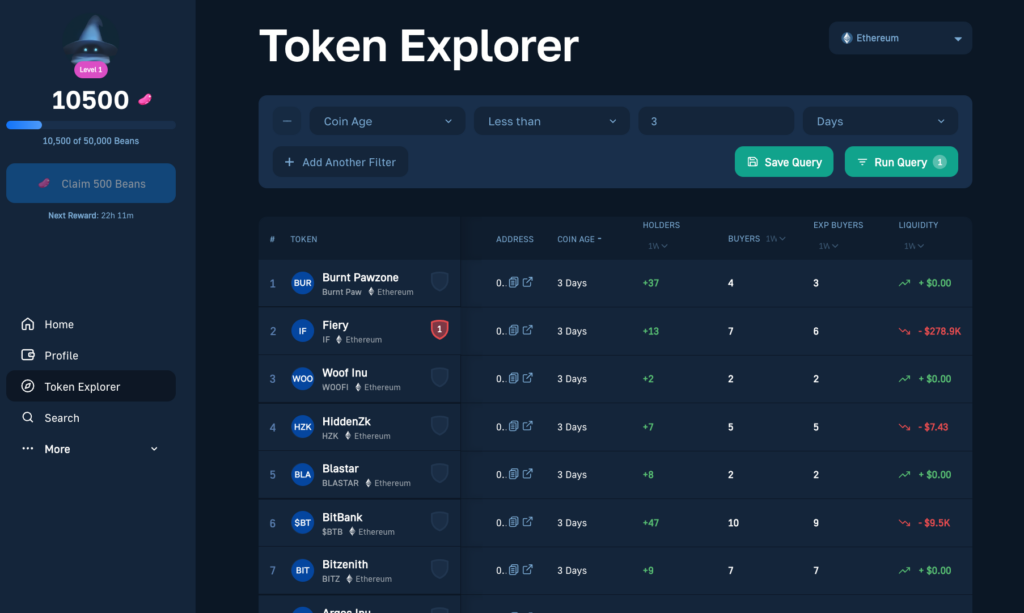1024x613 pixels.
Task: Run the query
Action: (901, 162)
